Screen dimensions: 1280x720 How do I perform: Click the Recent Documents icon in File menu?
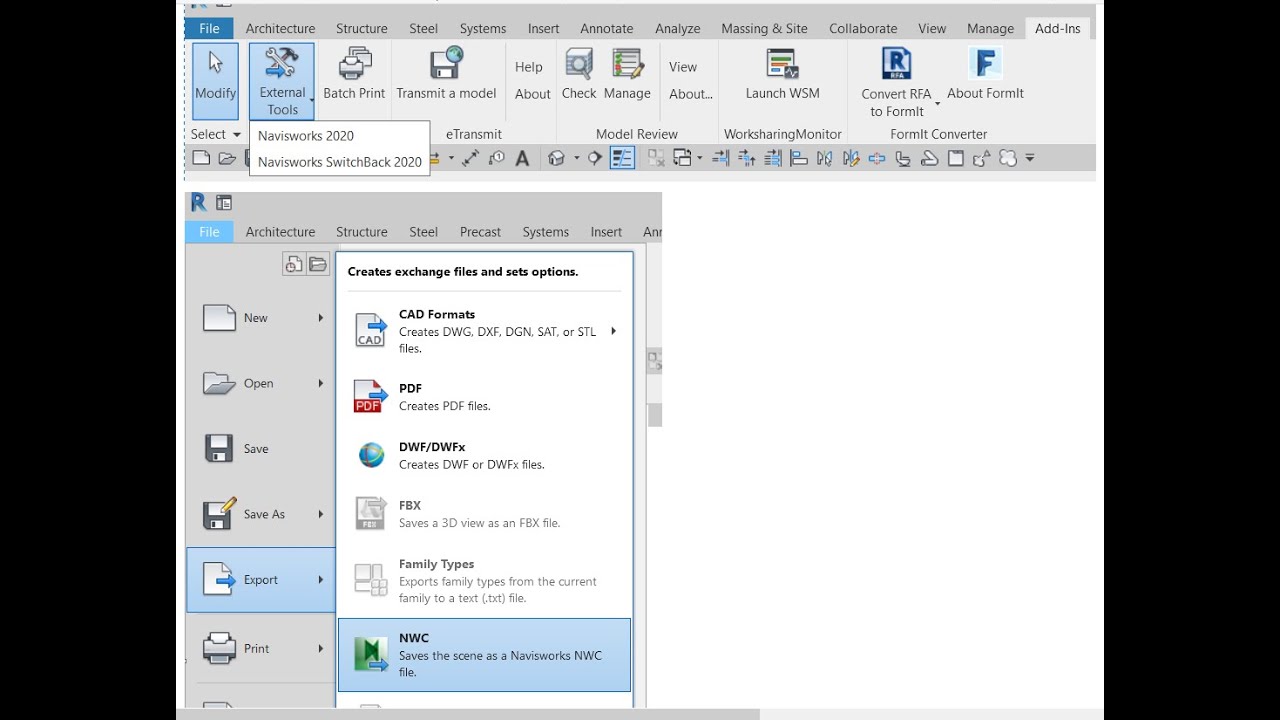point(294,264)
